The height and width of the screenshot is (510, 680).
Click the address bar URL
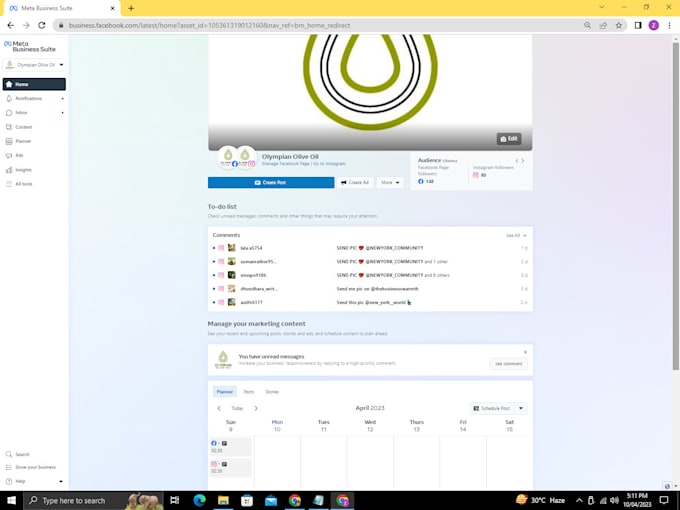(x=209, y=25)
